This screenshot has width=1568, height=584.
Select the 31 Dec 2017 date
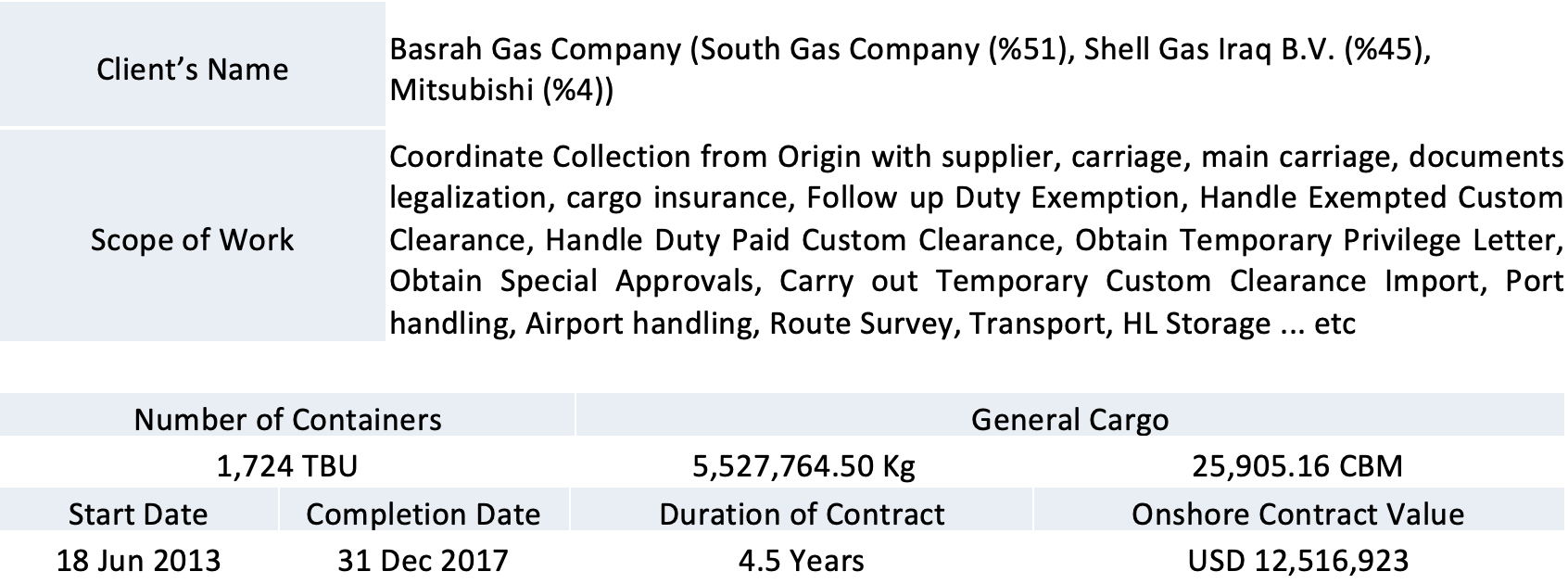point(424,561)
